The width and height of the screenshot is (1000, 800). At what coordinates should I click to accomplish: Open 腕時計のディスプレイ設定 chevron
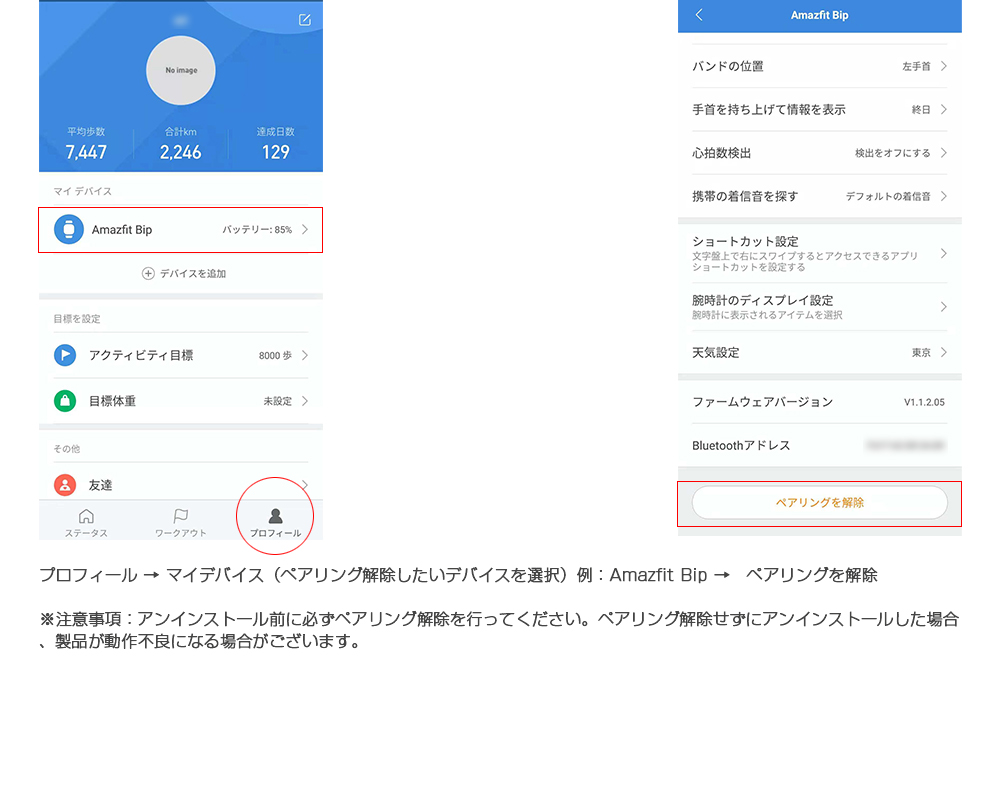pyautogui.click(x=944, y=307)
